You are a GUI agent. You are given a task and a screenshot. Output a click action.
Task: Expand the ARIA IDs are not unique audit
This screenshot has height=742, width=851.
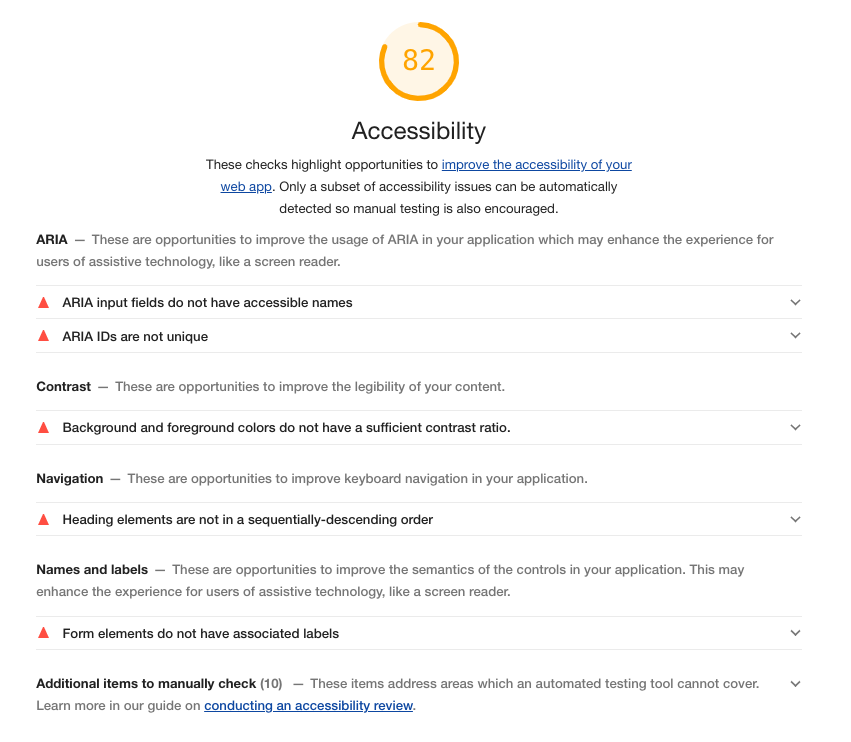click(795, 336)
